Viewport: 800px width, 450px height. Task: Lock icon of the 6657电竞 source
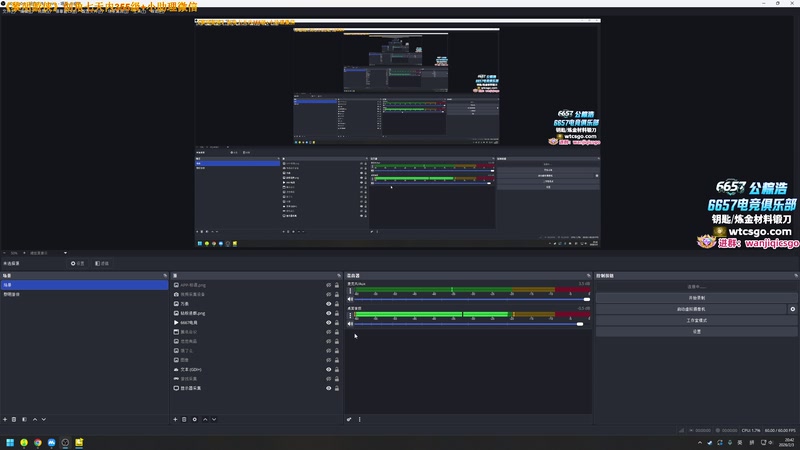(x=337, y=322)
